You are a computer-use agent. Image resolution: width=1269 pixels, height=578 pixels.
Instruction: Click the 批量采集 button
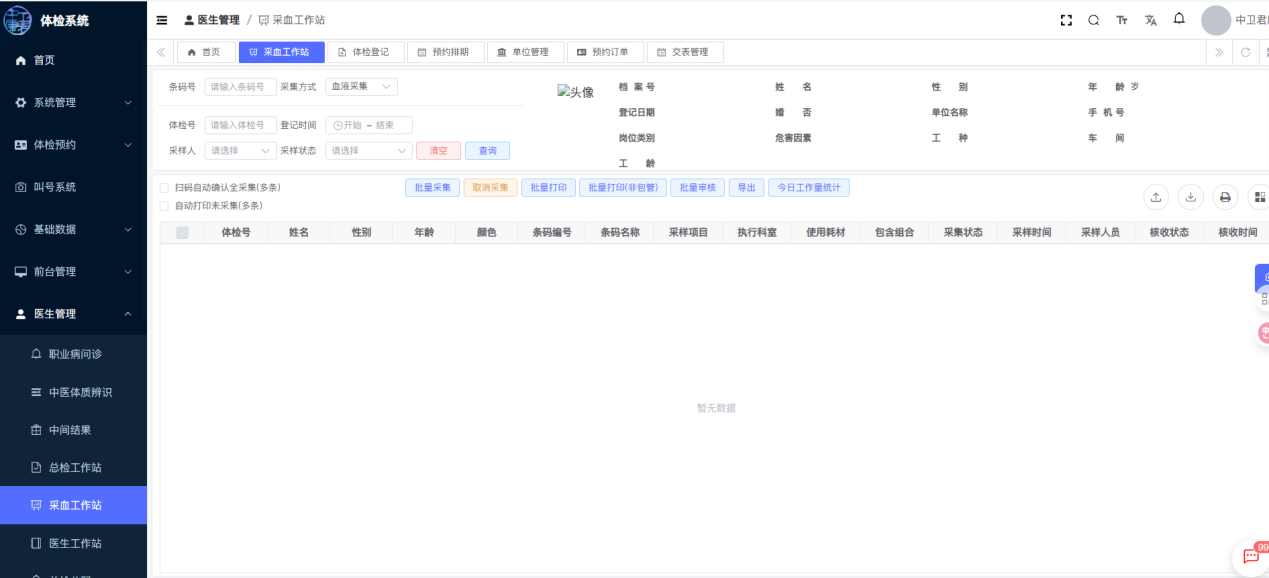click(432, 187)
